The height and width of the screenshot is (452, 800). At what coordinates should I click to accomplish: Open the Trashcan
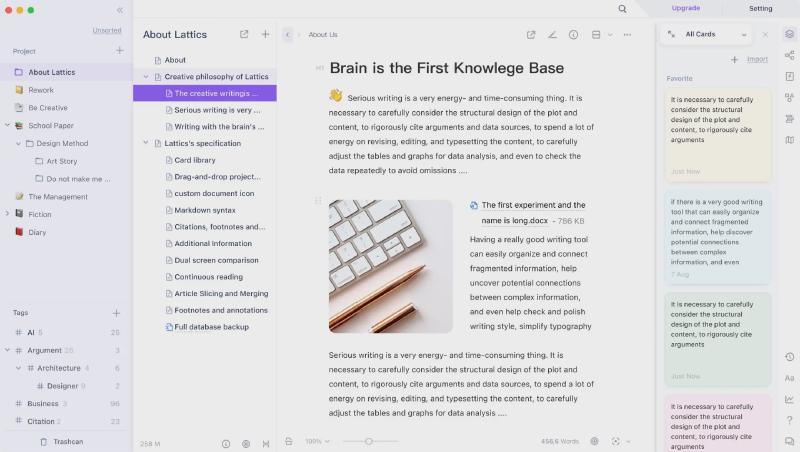[68, 441]
